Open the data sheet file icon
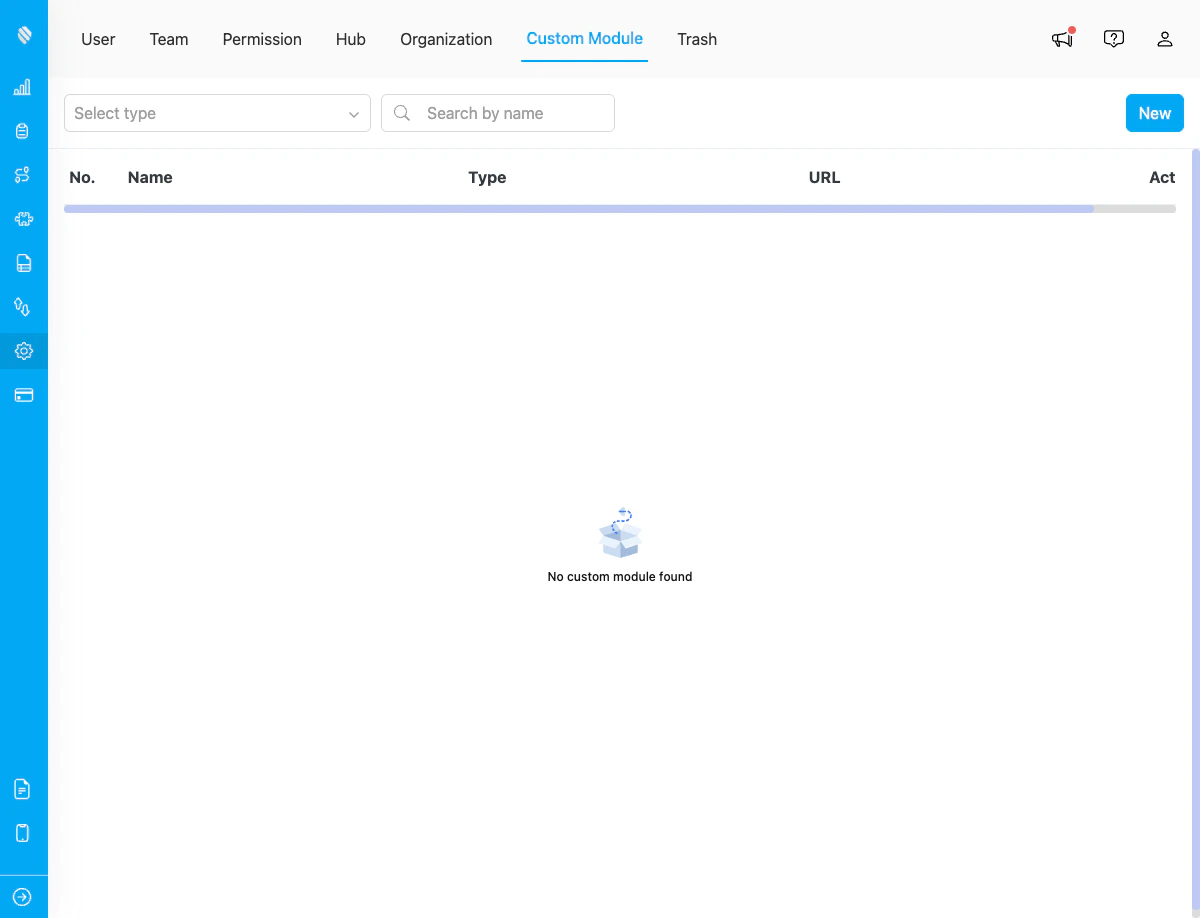Screen dimensions: 1200x918 click(23, 263)
